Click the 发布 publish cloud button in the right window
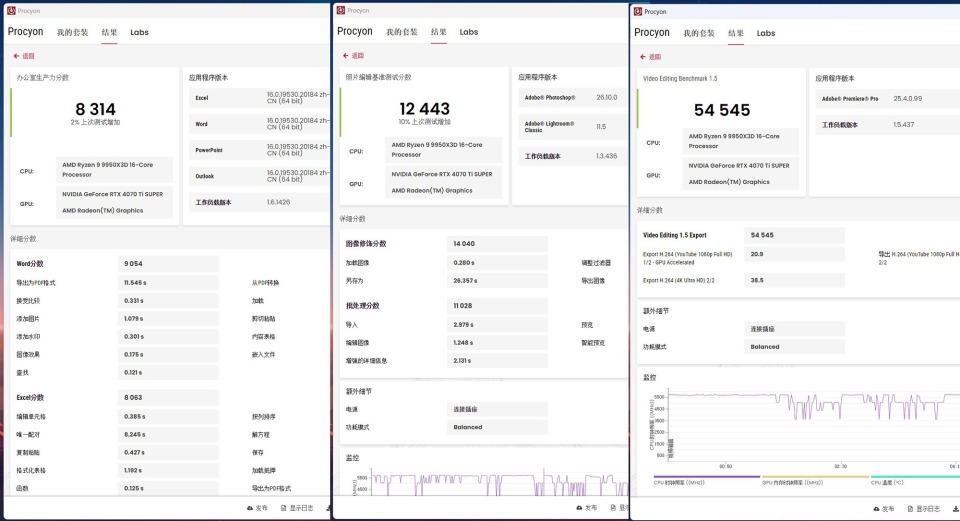Screen dimensions: 960x521 click(884, 508)
